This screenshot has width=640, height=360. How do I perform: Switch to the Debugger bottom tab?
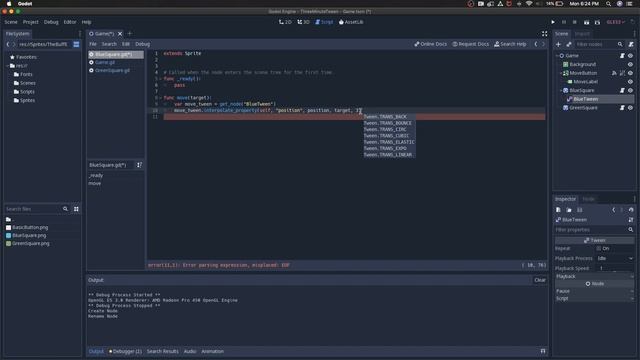click(126, 351)
